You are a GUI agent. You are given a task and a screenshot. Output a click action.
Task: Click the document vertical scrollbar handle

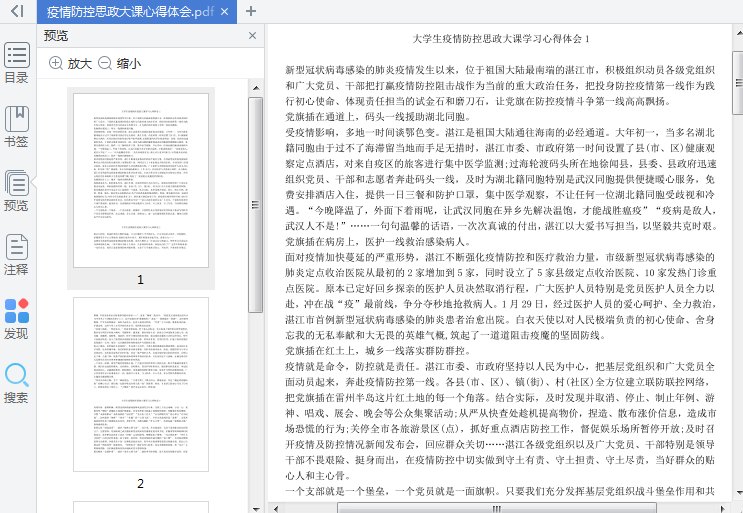pos(738,83)
